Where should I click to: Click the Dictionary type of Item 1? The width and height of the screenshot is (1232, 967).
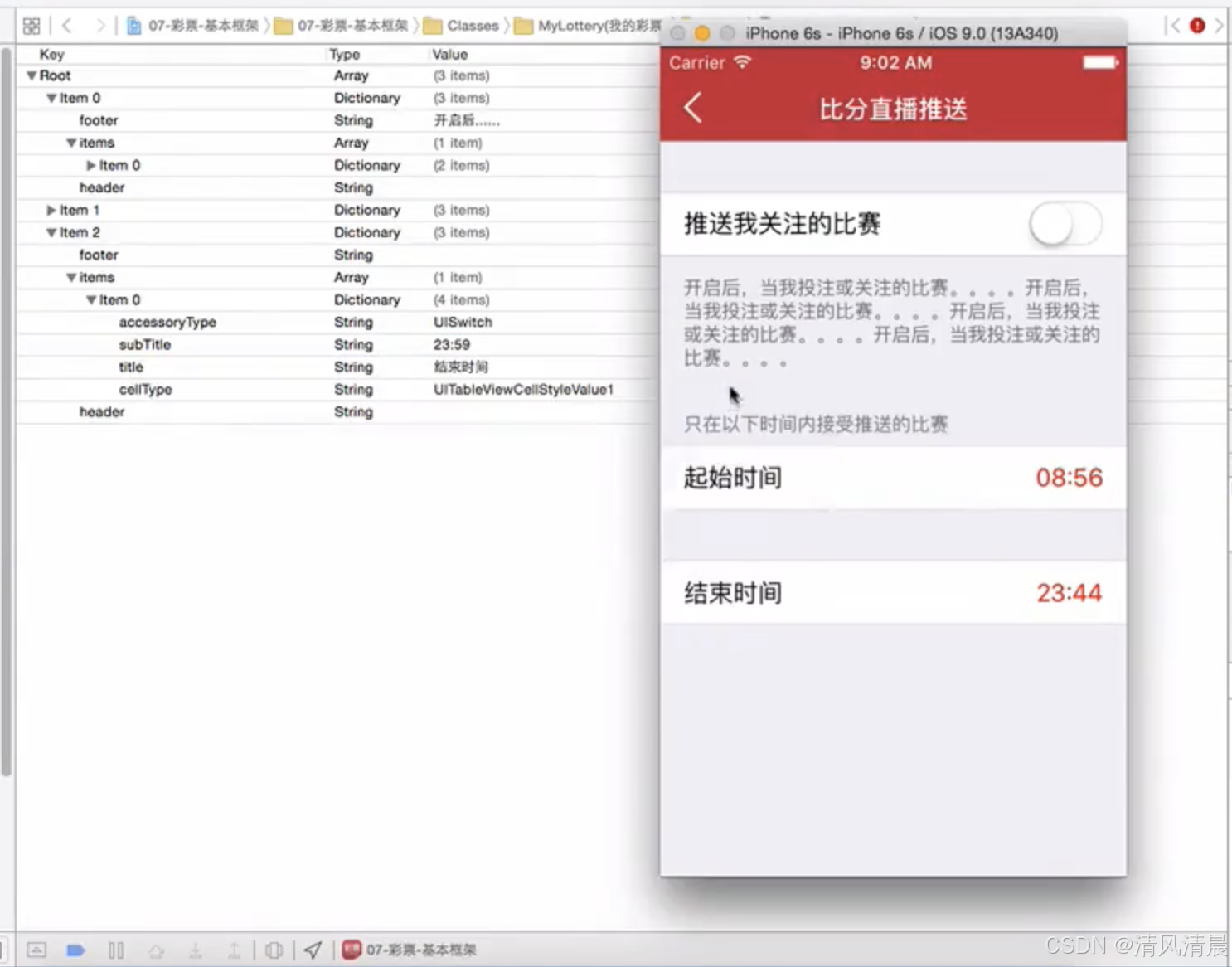coord(367,210)
